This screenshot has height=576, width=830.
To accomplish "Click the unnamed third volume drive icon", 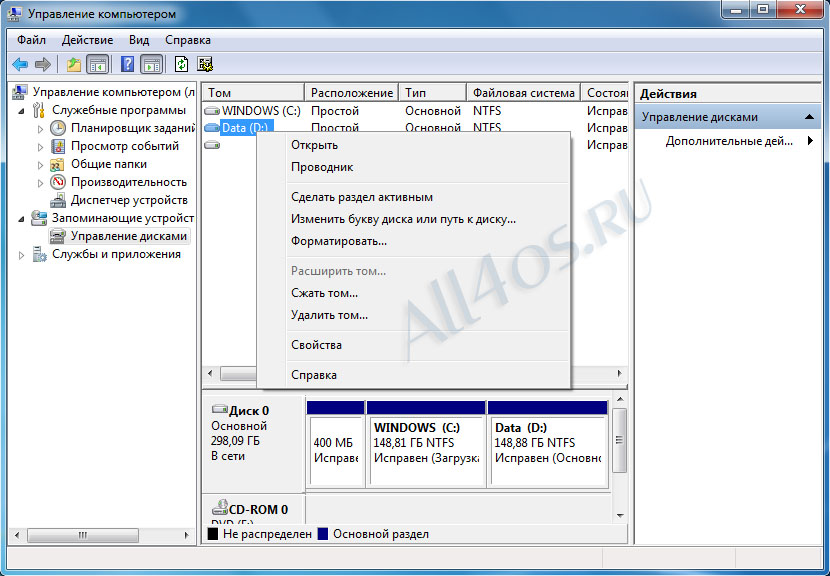I will (x=212, y=145).
